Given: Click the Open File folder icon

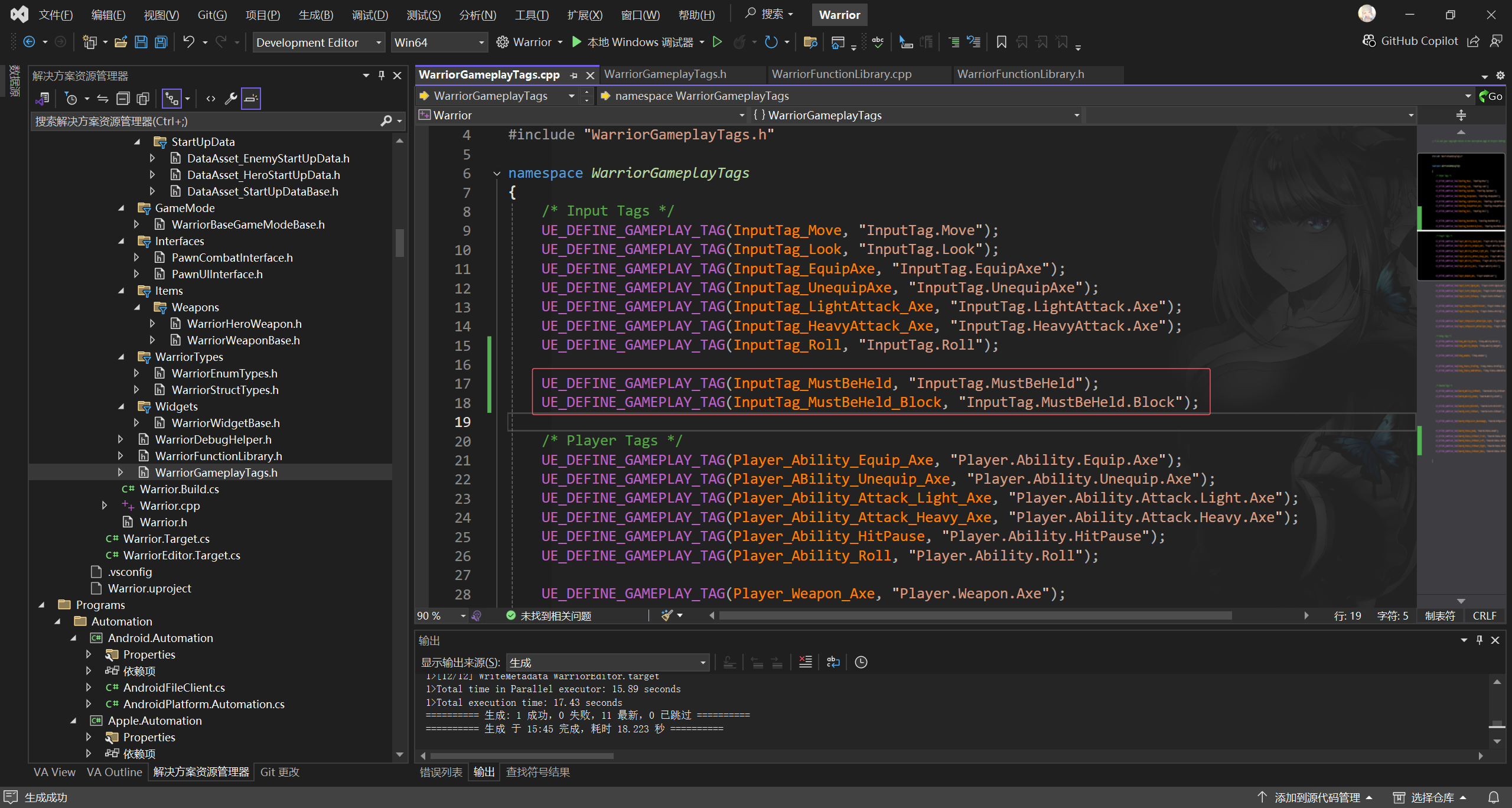Looking at the screenshot, I should pyautogui.click(x=121, y=42).
